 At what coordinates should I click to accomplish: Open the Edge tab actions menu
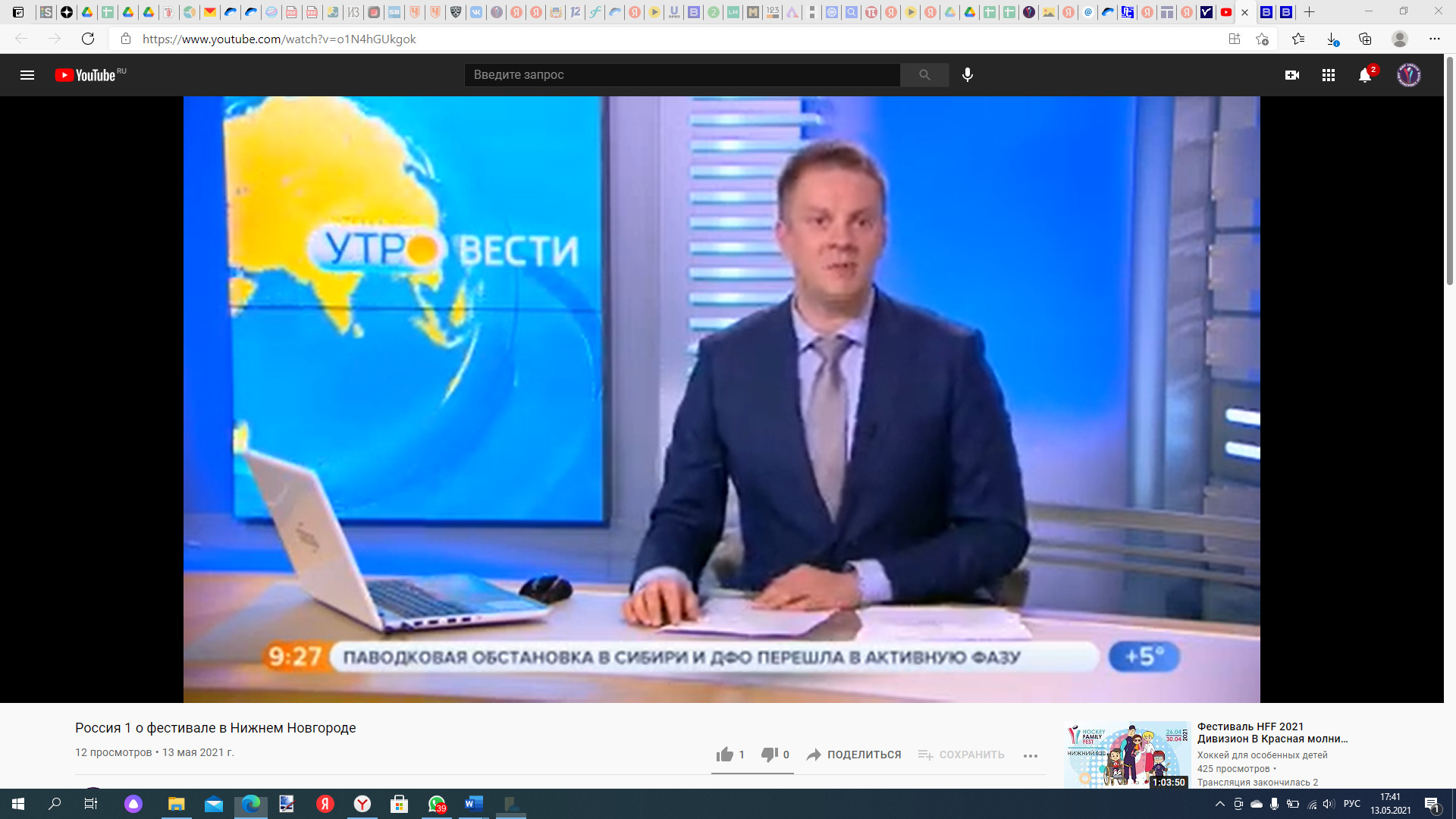click(x=18, y=12)
